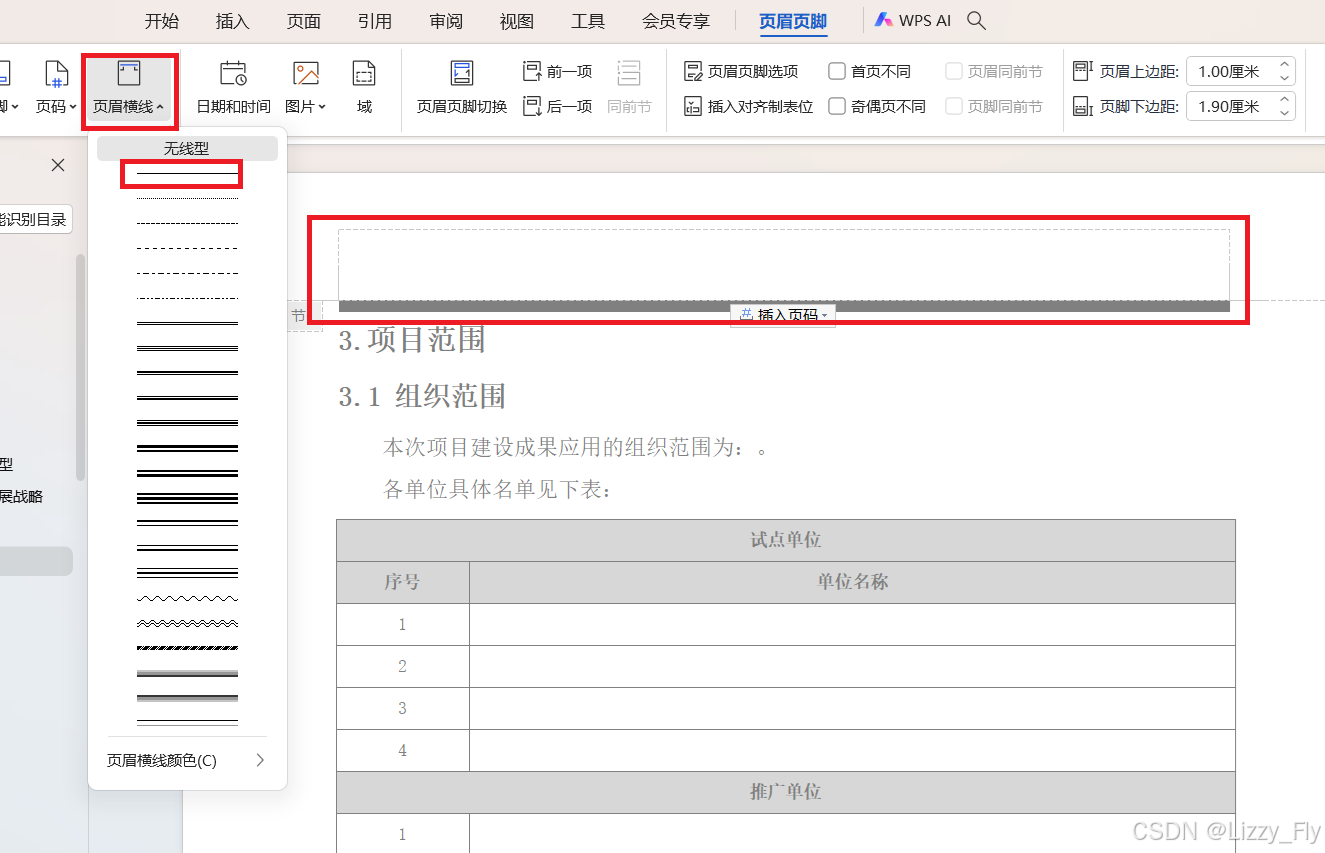Close the left sidebar panel with X
The width and height of the screenshot is (1325, 853).
58,165
